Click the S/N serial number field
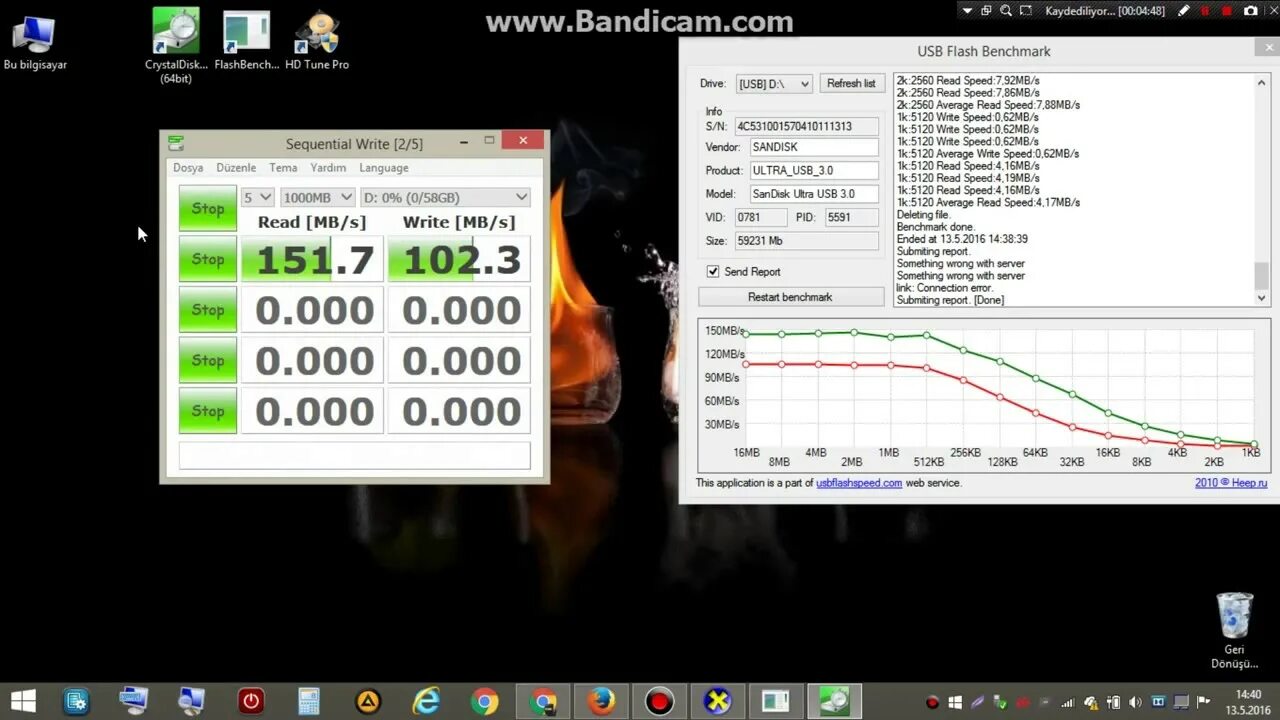Screen dimensions: 1280x720 pos(806,126)
